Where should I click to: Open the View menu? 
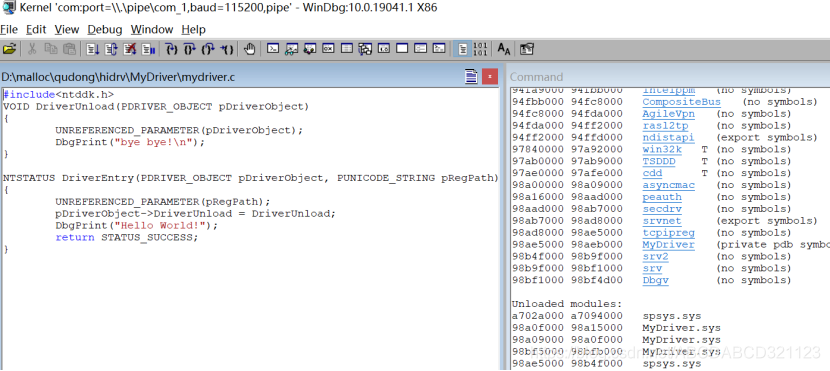(67, 30)
